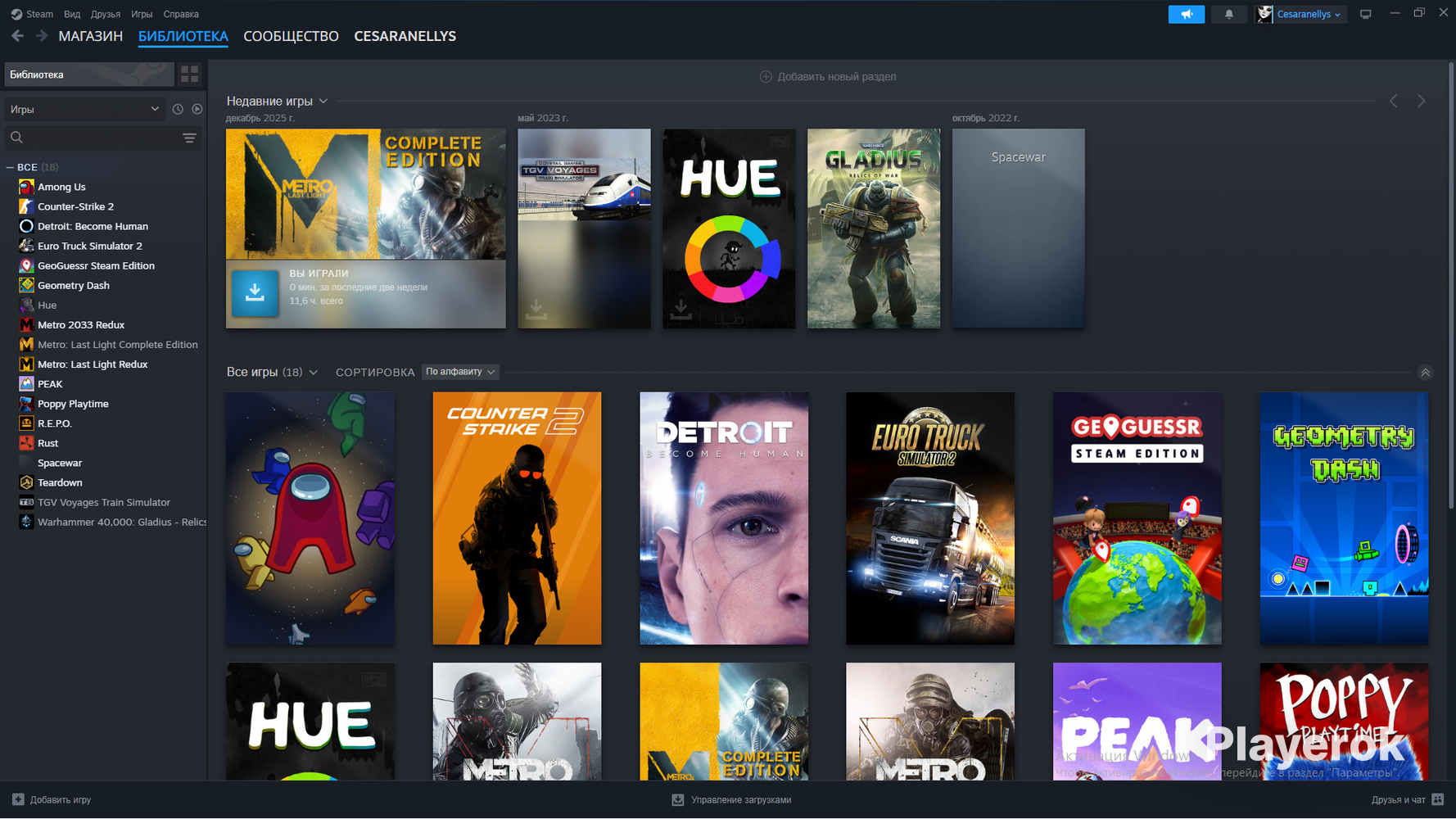Click the Steam logo menu
The width and height of the screenshot is (1456, 819).
[32, 14]
